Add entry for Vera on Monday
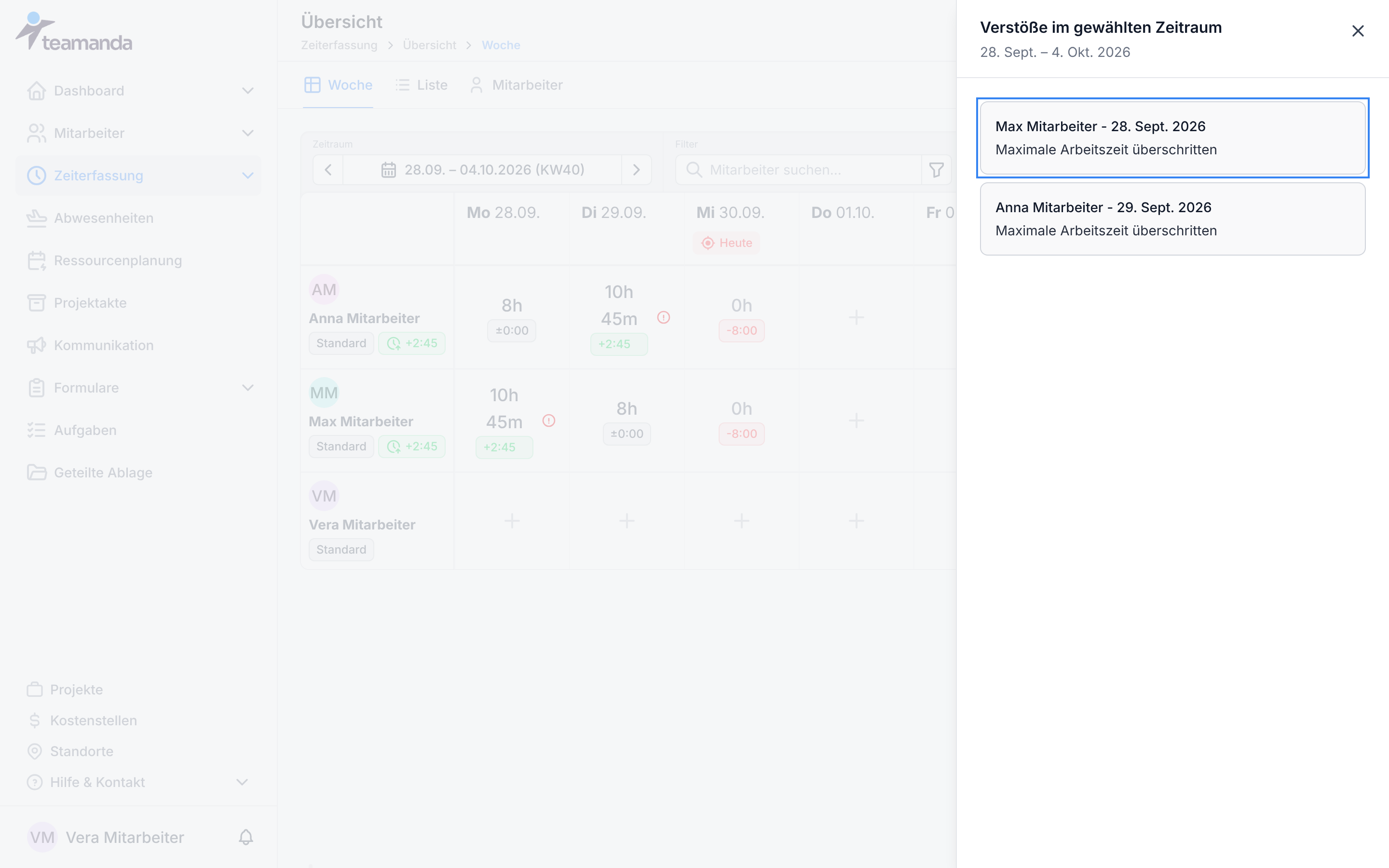1389x868 pixels. 512,521
